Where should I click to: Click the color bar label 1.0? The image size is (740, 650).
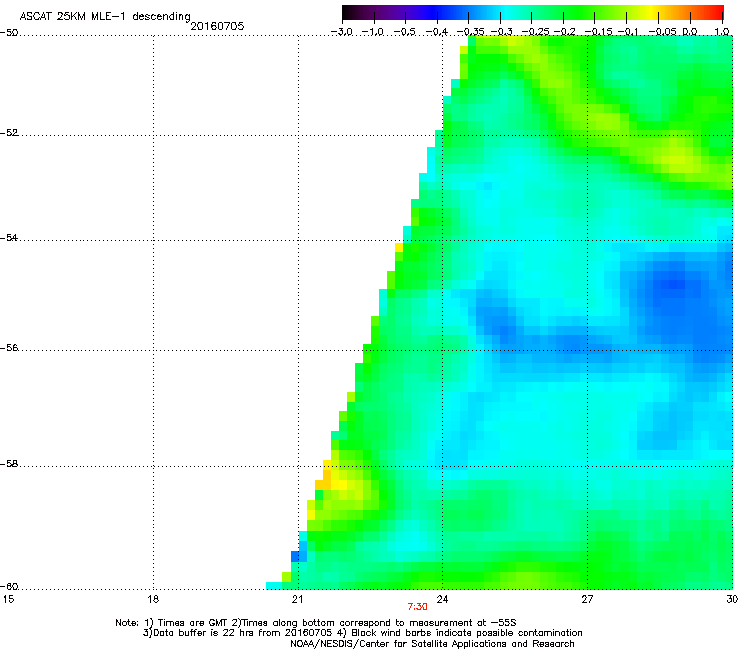tap(722, 32)
